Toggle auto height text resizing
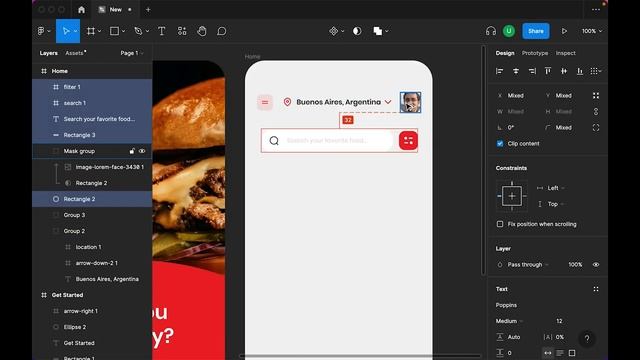This screenshot has width=640, height=360. (x=560, y=353)
